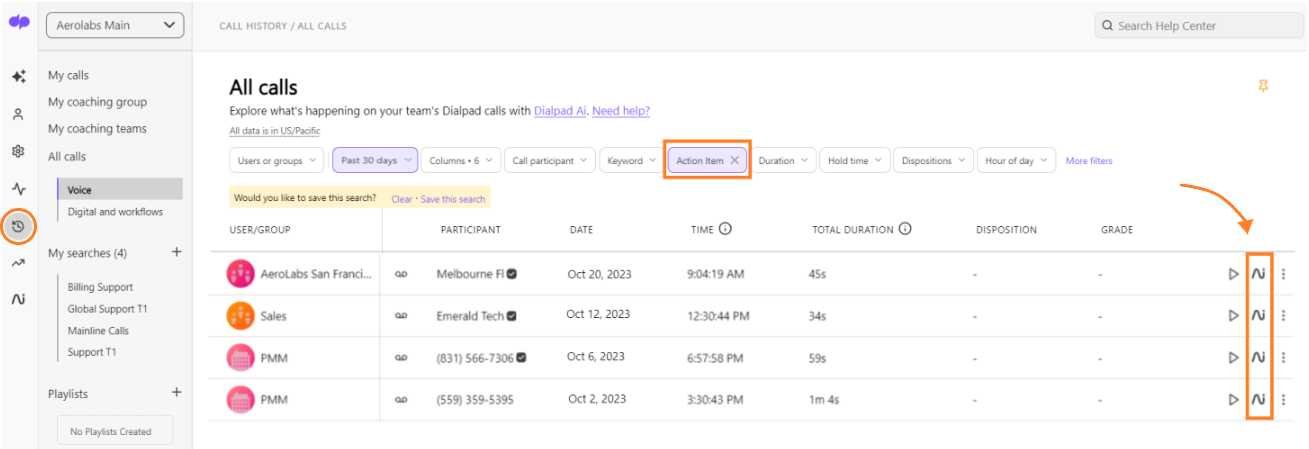Viewport: 1309px width, 449px height.
Task: Click the pin icon beside All calls
Action: 1263,87
